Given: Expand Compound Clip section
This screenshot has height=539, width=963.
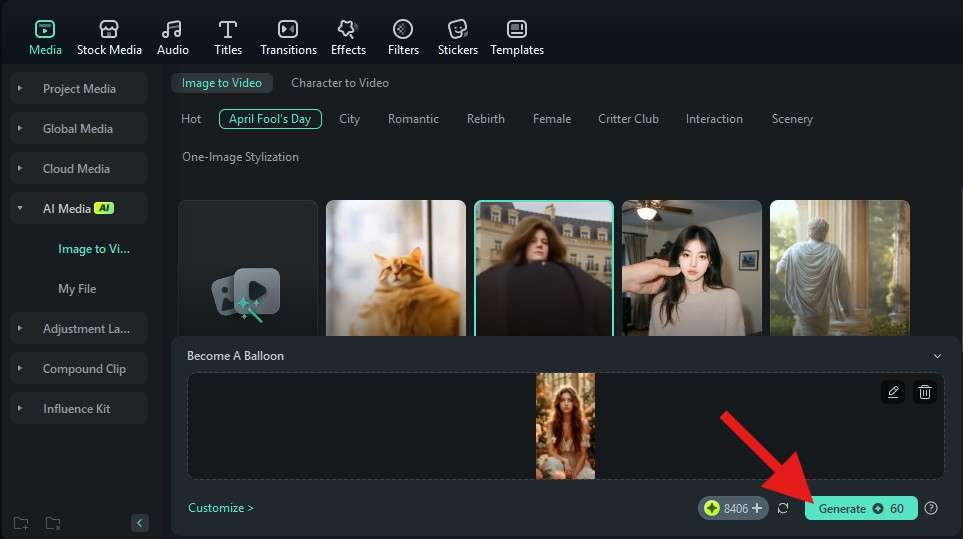Looking at the screenshot, I should click(x=20, y=368).
